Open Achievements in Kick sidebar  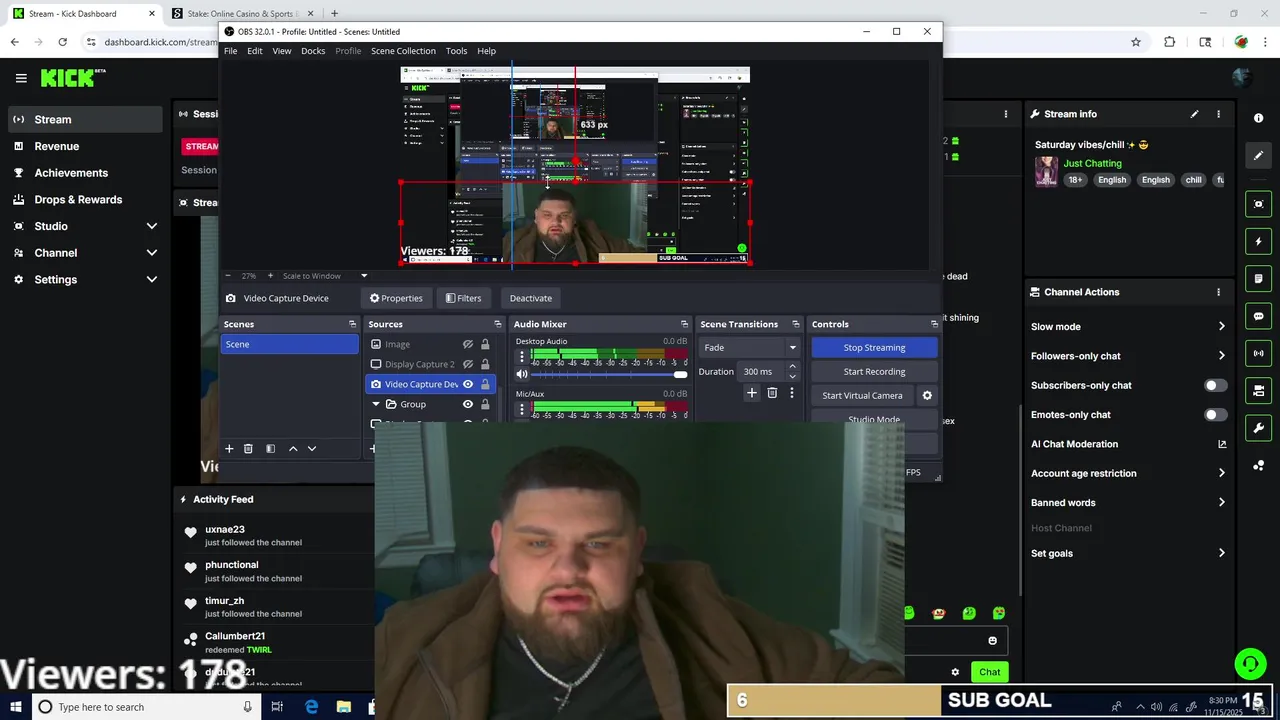coord(85,173)
